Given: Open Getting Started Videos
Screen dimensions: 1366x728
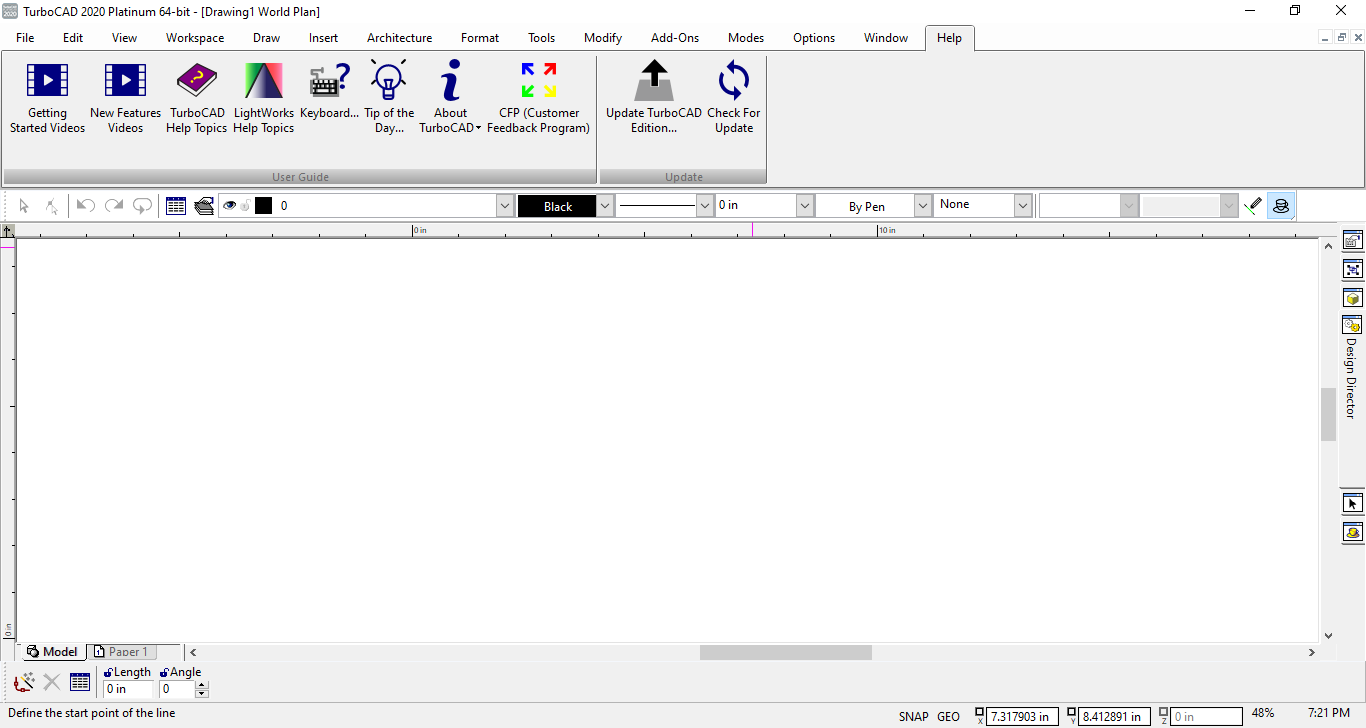Looking at the screenshot, I should coord(47,98).
